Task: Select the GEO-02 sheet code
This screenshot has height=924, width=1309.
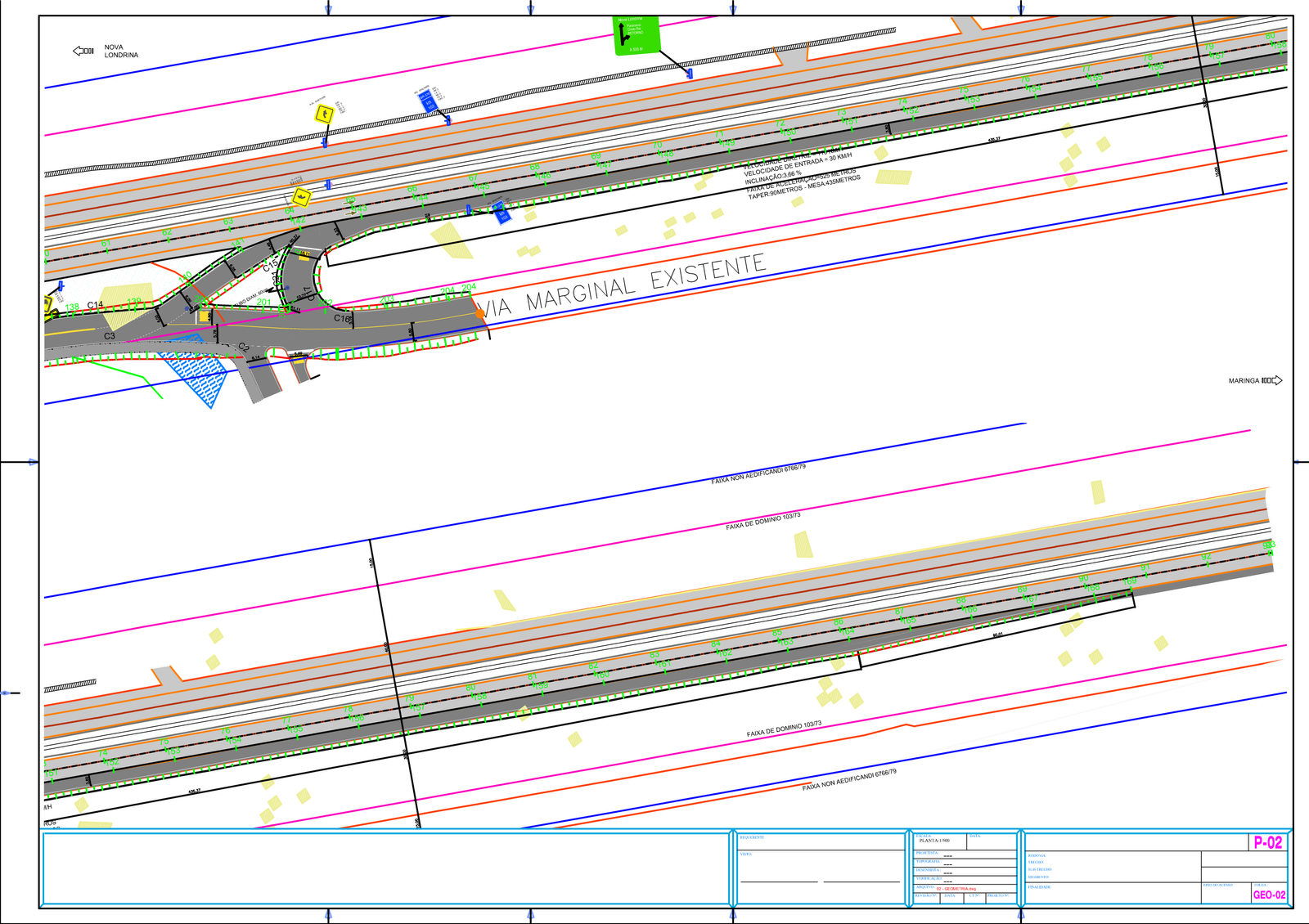Action: (1269, 895)
